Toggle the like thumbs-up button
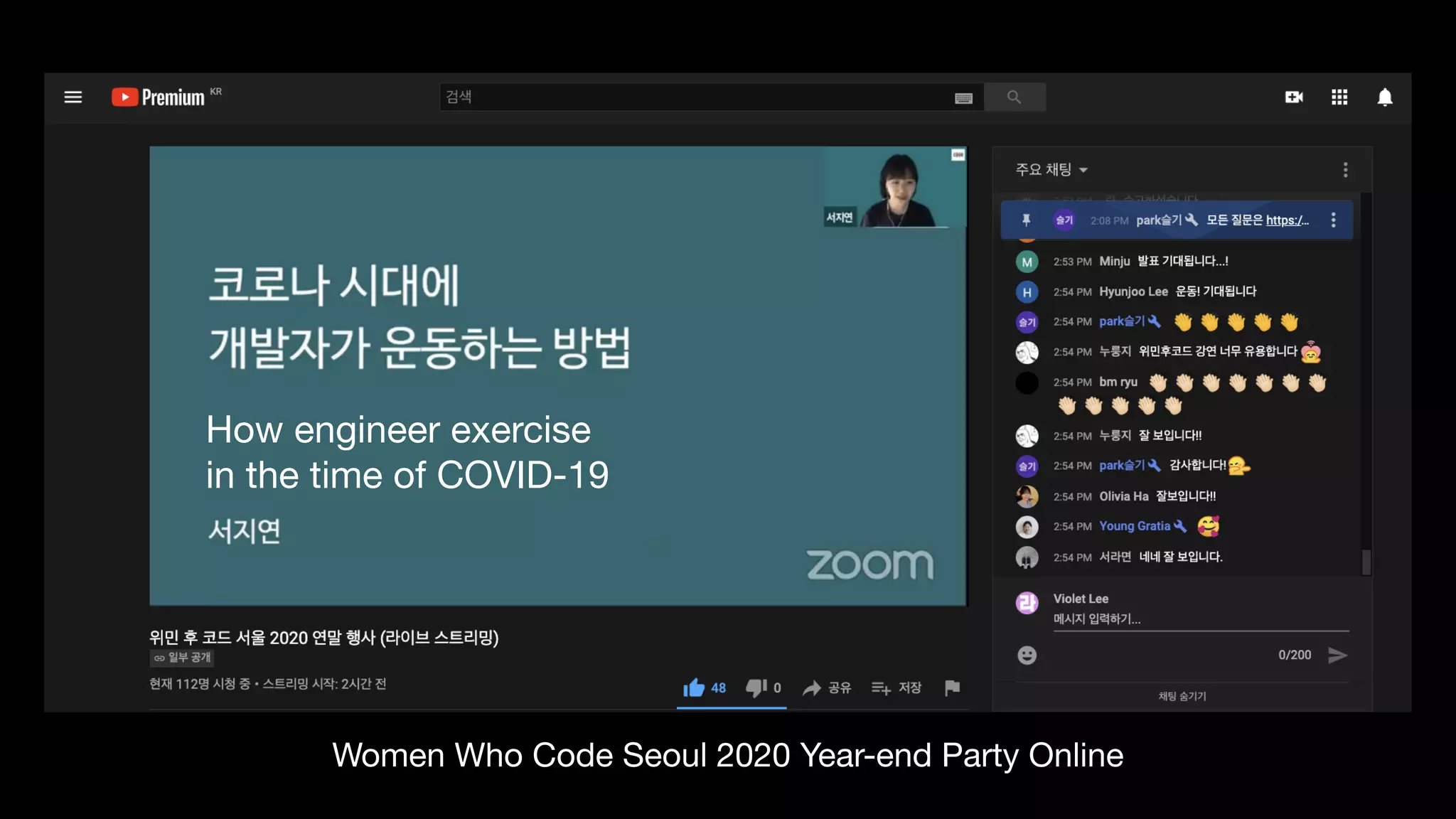This screenshot has width=1456, height=819. coord(694,687)
